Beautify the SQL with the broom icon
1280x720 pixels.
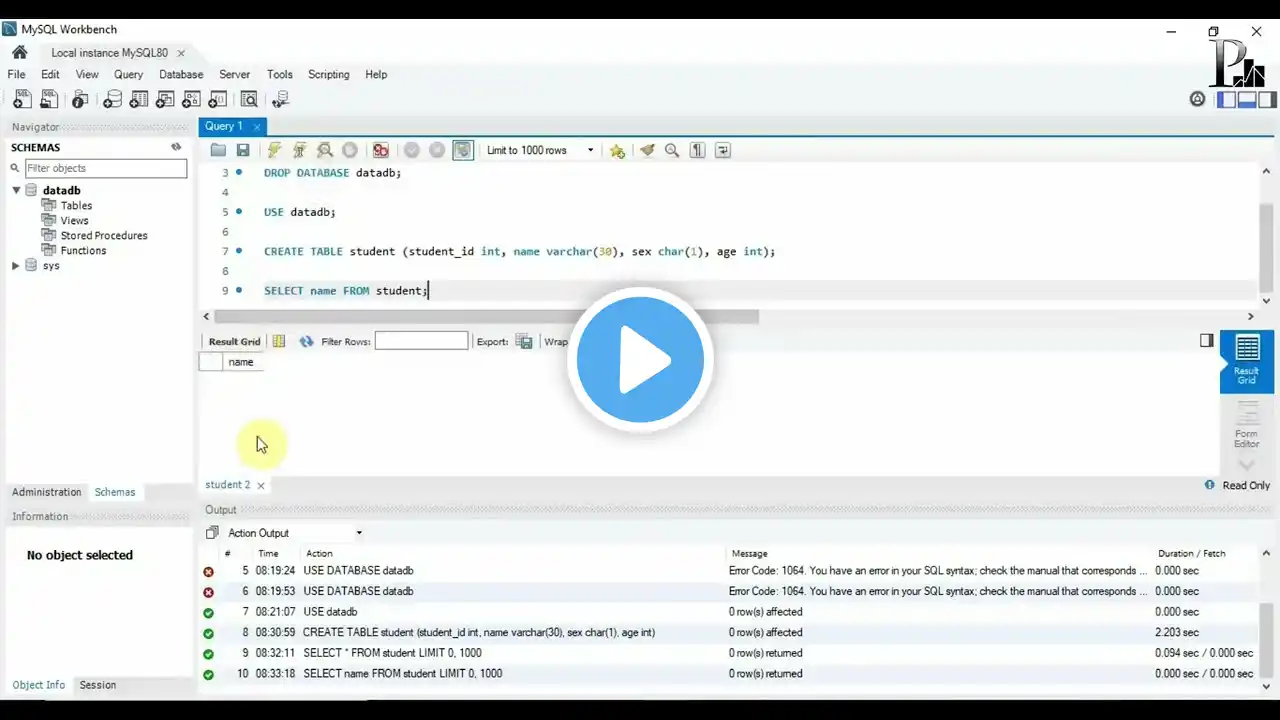(x=647, y=150)
